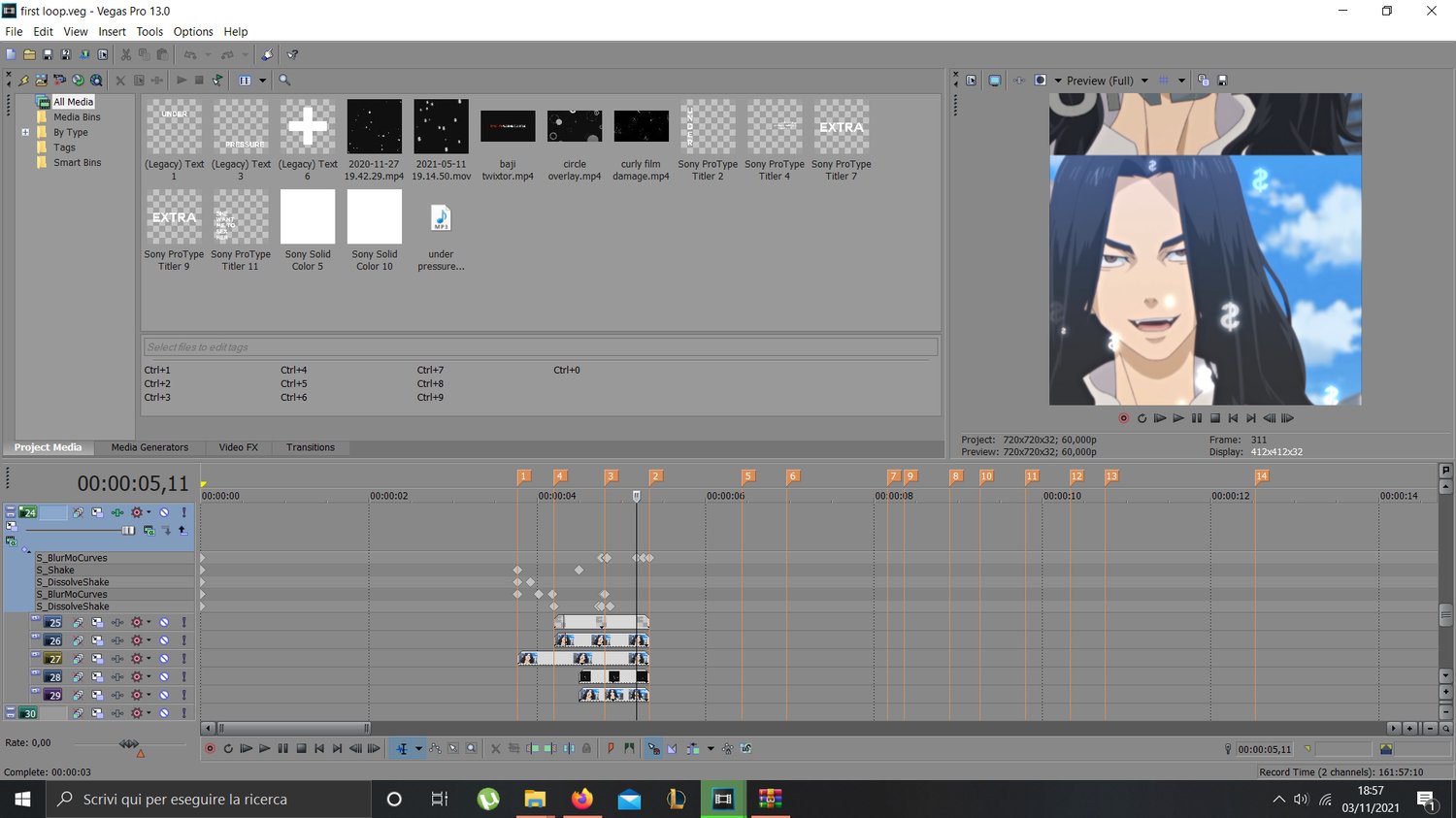Switch to the Media Generators tab
The width and height of the screenshot is (1456, 818).
click(x=149, y=447)
